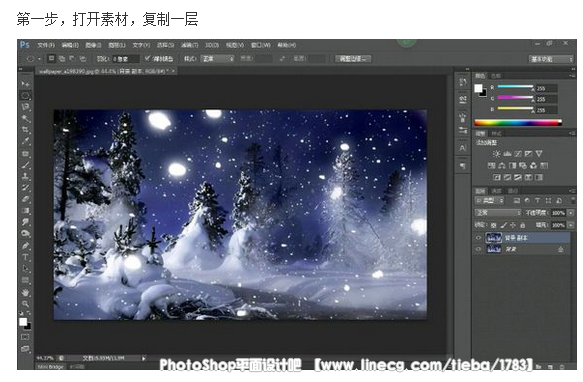This screenshot has width=583, height=382.
Task: Select the Move tool
Action: coord(25,84)
